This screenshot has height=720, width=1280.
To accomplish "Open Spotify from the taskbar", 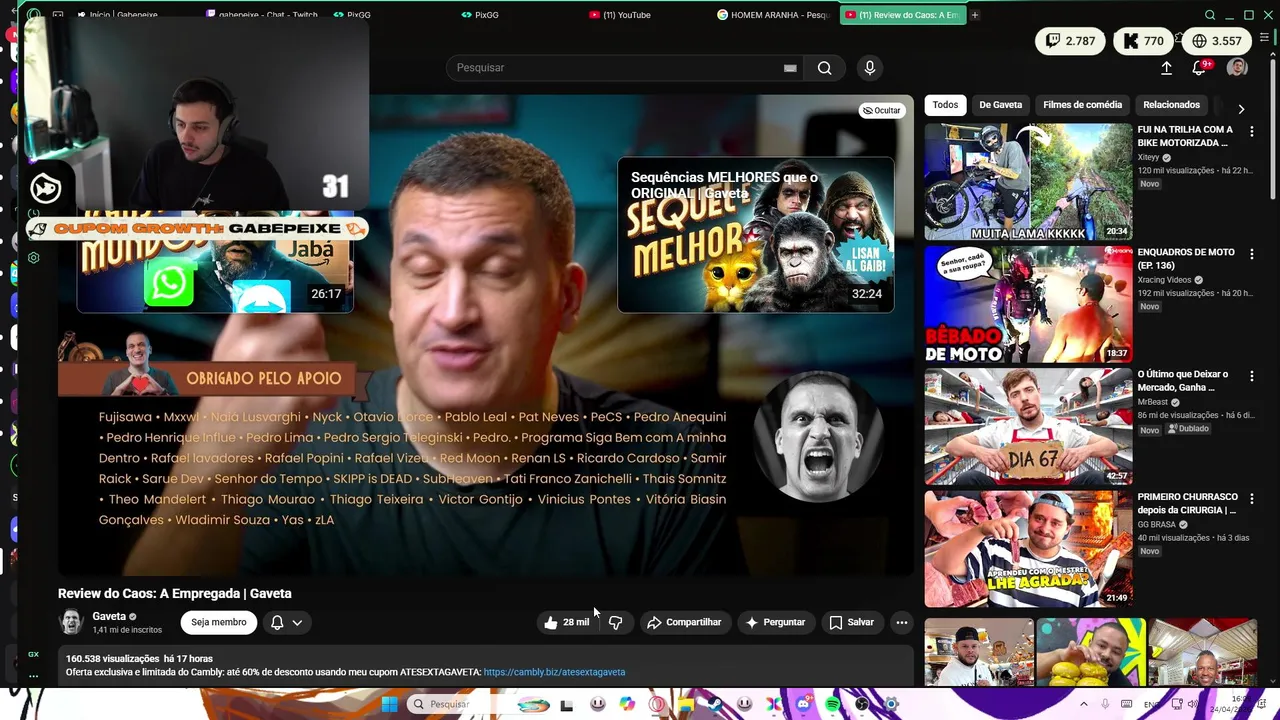I will point(832,704).
